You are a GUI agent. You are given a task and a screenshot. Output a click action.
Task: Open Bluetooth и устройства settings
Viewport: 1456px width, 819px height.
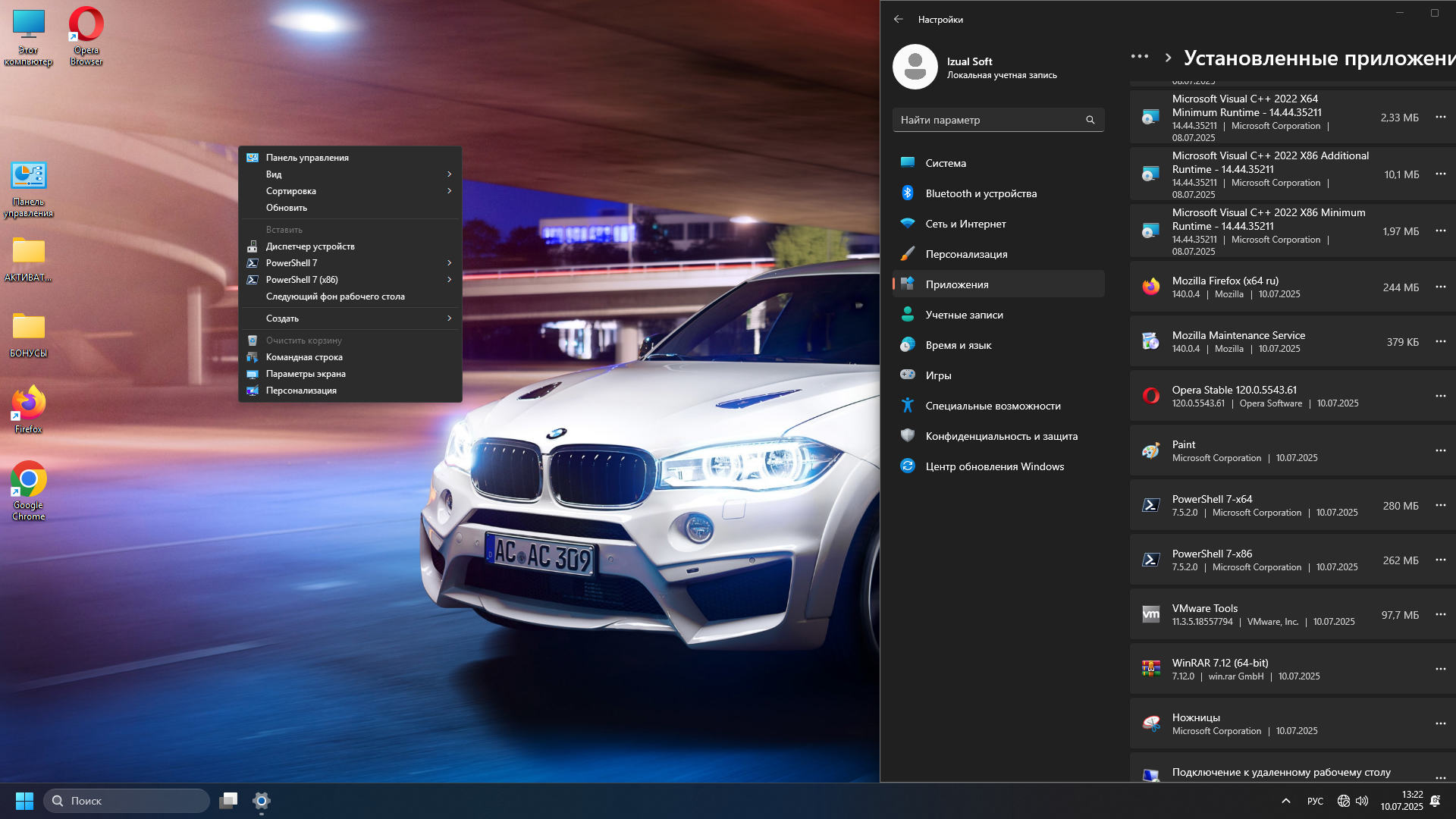pyautogui.click(x=998, y=193)
